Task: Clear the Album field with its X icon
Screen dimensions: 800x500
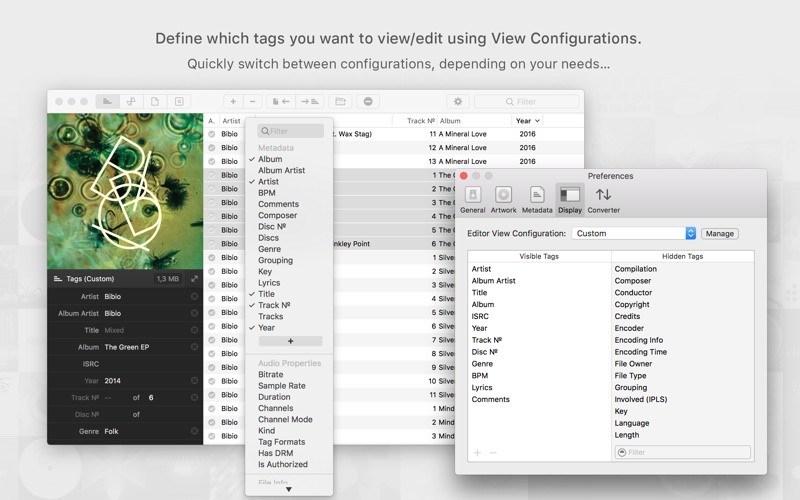Action: coord(194,347)
